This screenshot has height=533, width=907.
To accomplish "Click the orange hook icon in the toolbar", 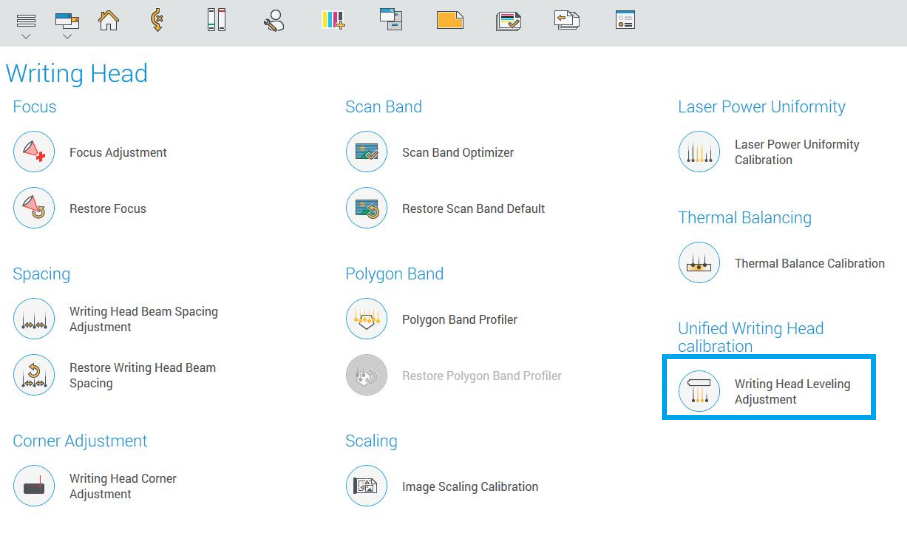I will click(x=157, y=20).
